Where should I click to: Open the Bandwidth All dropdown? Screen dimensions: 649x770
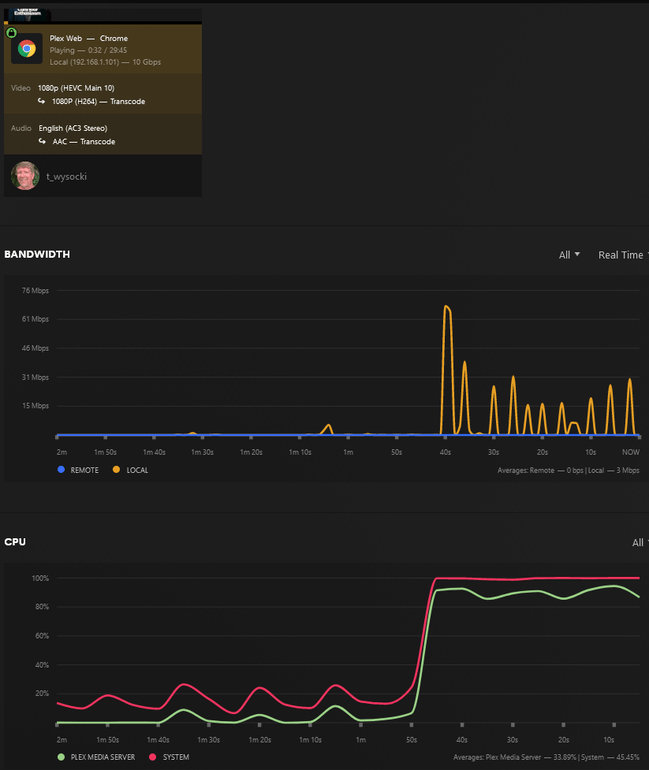pyautogui.click(x=569, y=255)
